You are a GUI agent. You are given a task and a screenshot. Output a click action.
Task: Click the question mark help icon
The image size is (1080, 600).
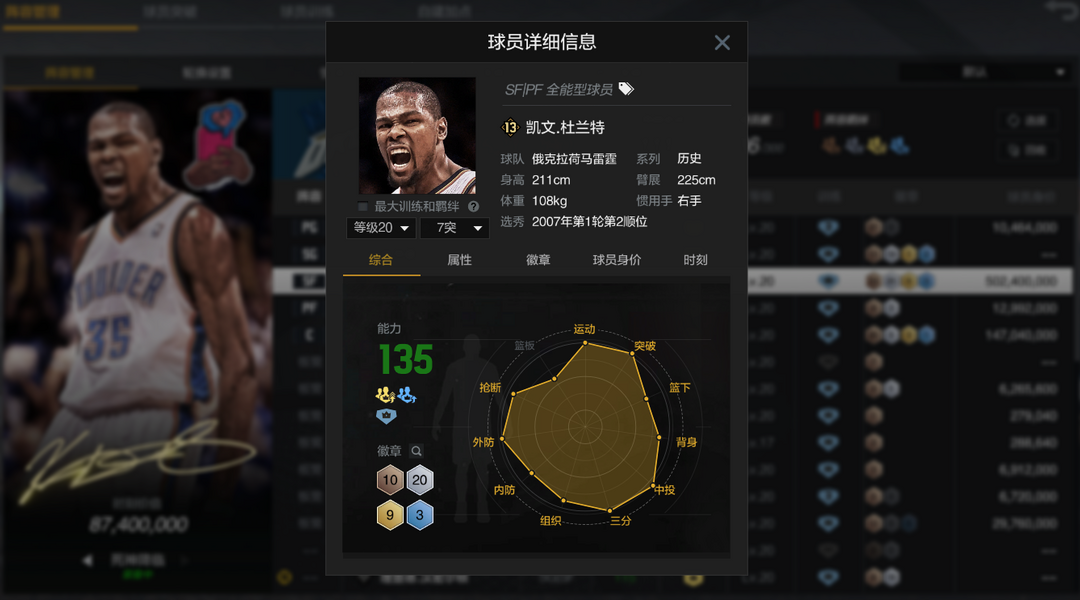pos(473,206)
